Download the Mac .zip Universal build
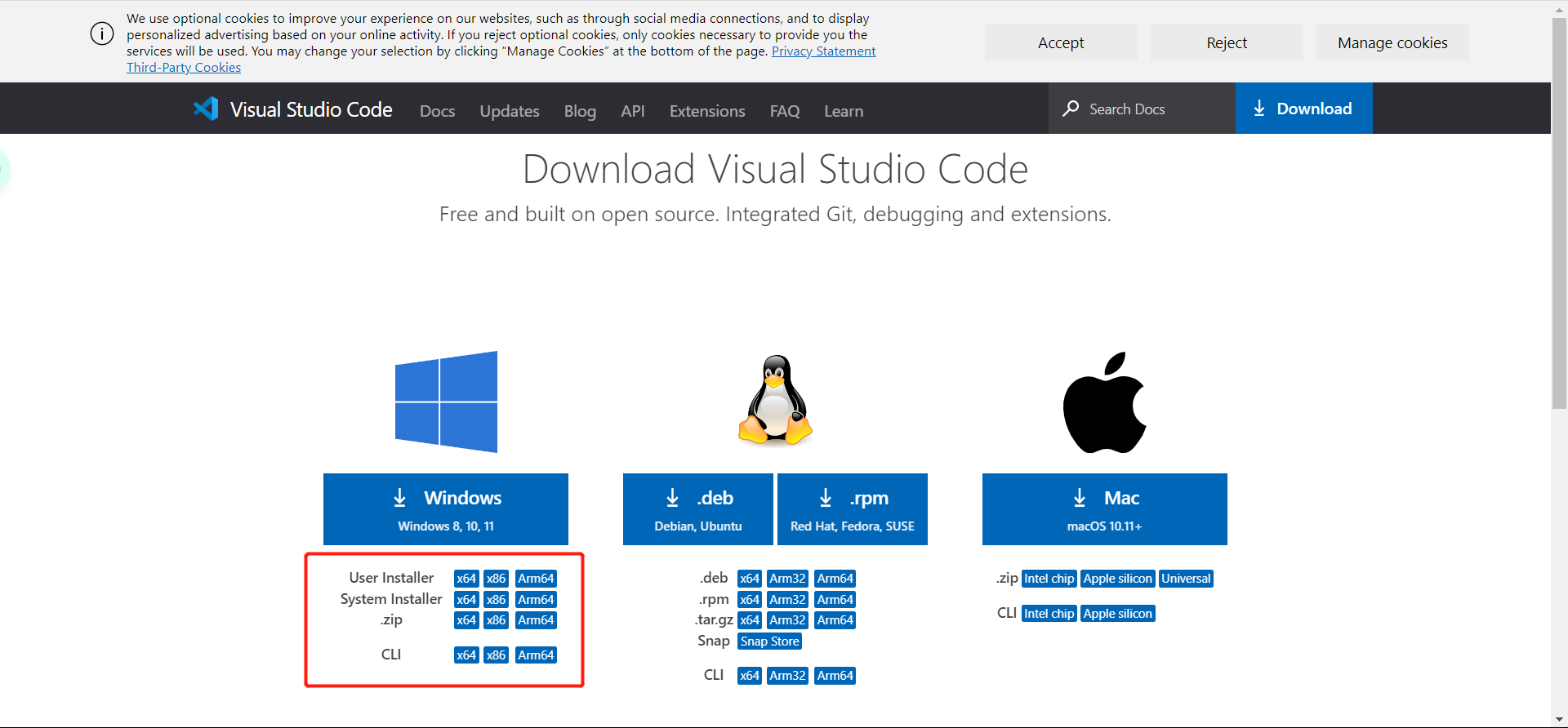This screenshot has height=728, width=1568. 1186,579
